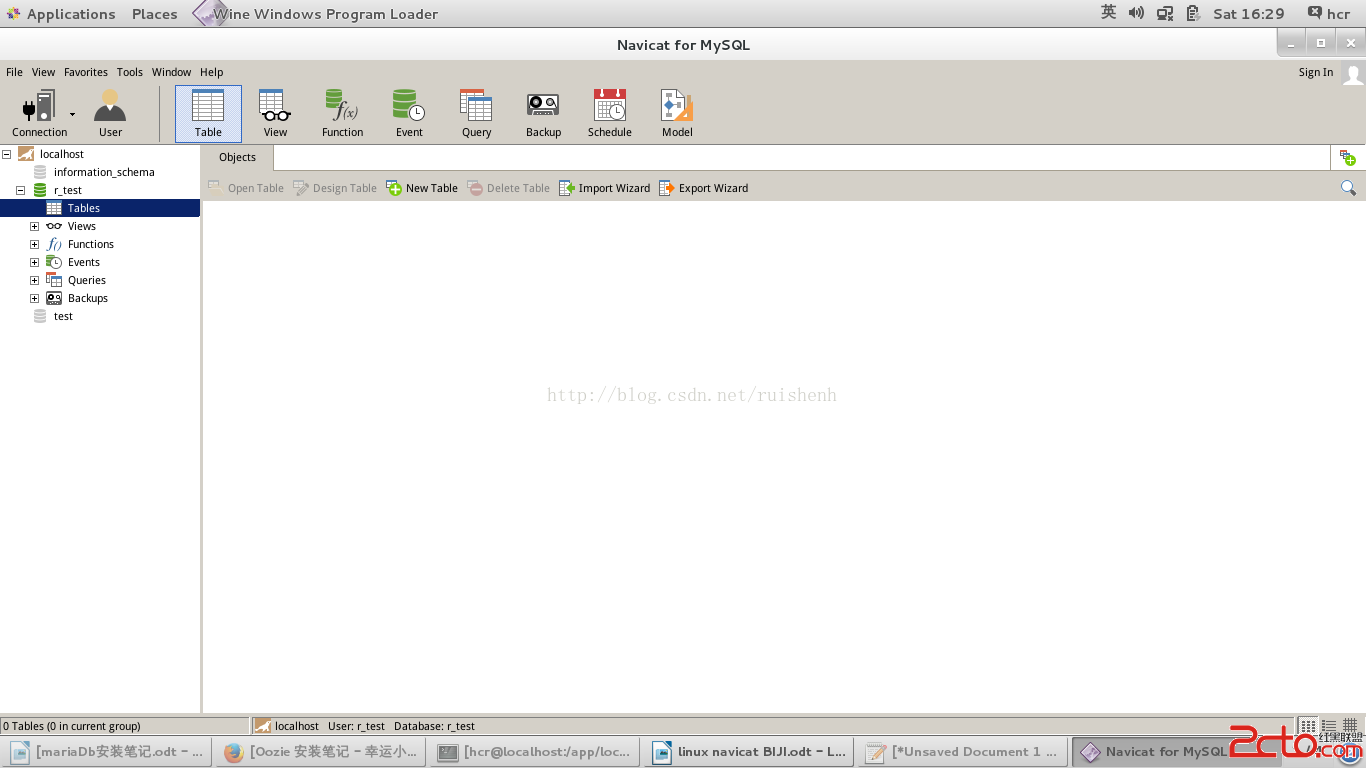The width and height of the screenshot is (1366, 768).
Task: Open the Places menu in the top panel
Action: [155, 14]
